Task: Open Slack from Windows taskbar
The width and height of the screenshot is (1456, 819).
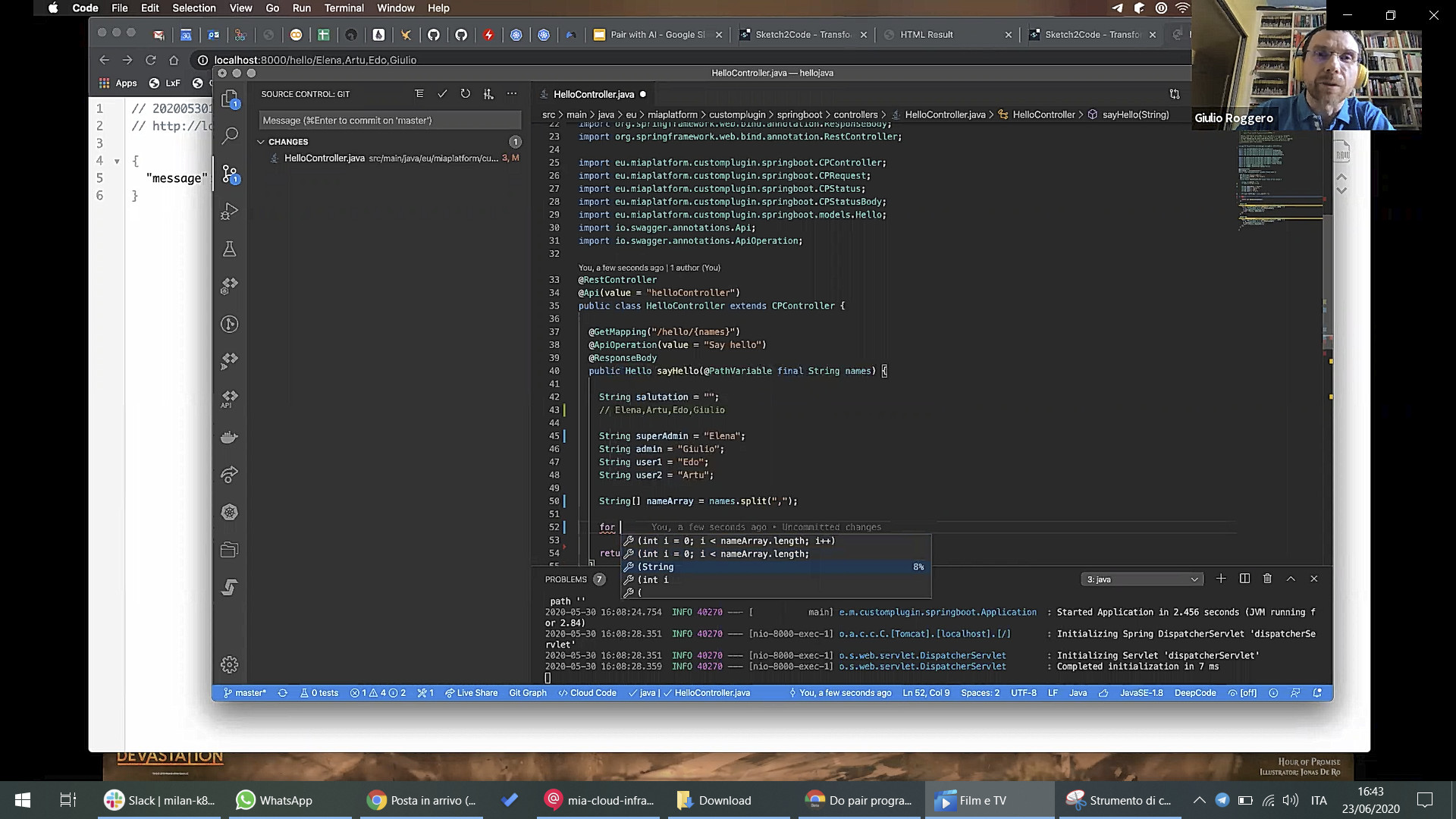Action: click(x=160, y=800)
